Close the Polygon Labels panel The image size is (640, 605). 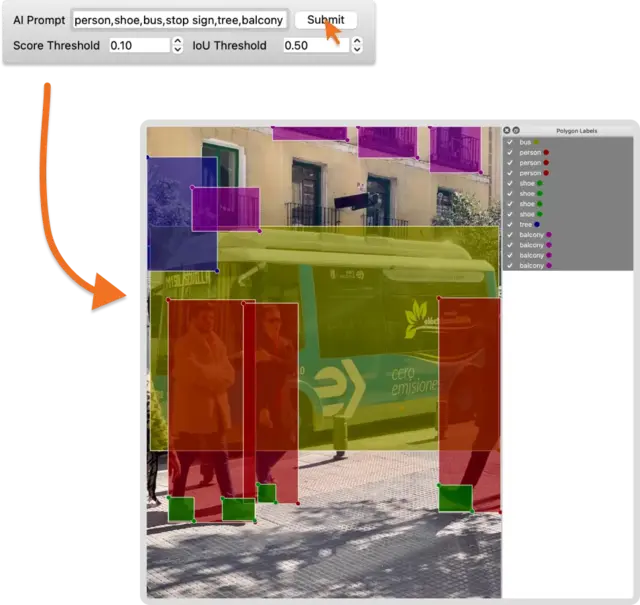[507, 130]
